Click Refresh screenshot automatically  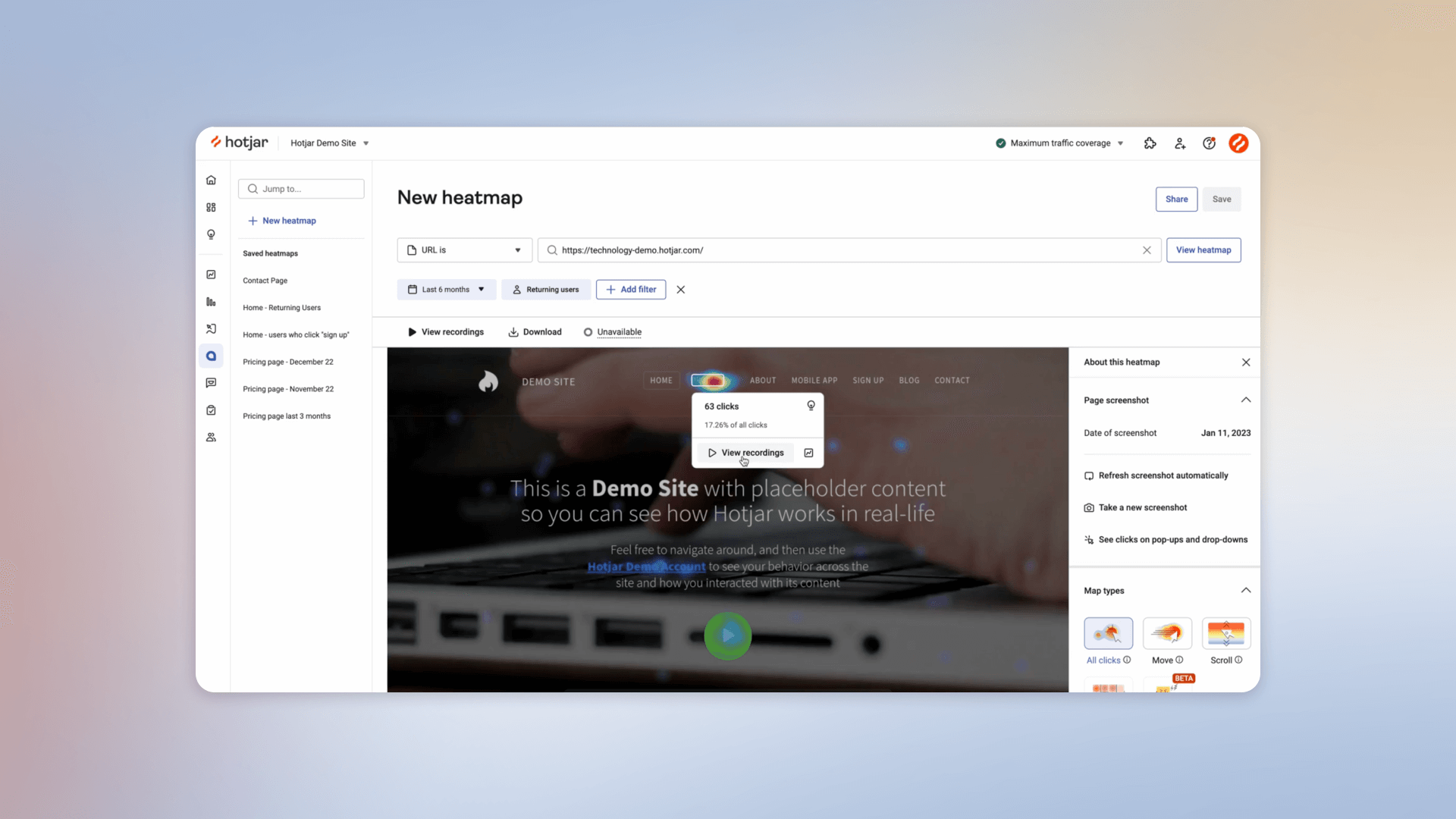click(x=1156, y=475)
